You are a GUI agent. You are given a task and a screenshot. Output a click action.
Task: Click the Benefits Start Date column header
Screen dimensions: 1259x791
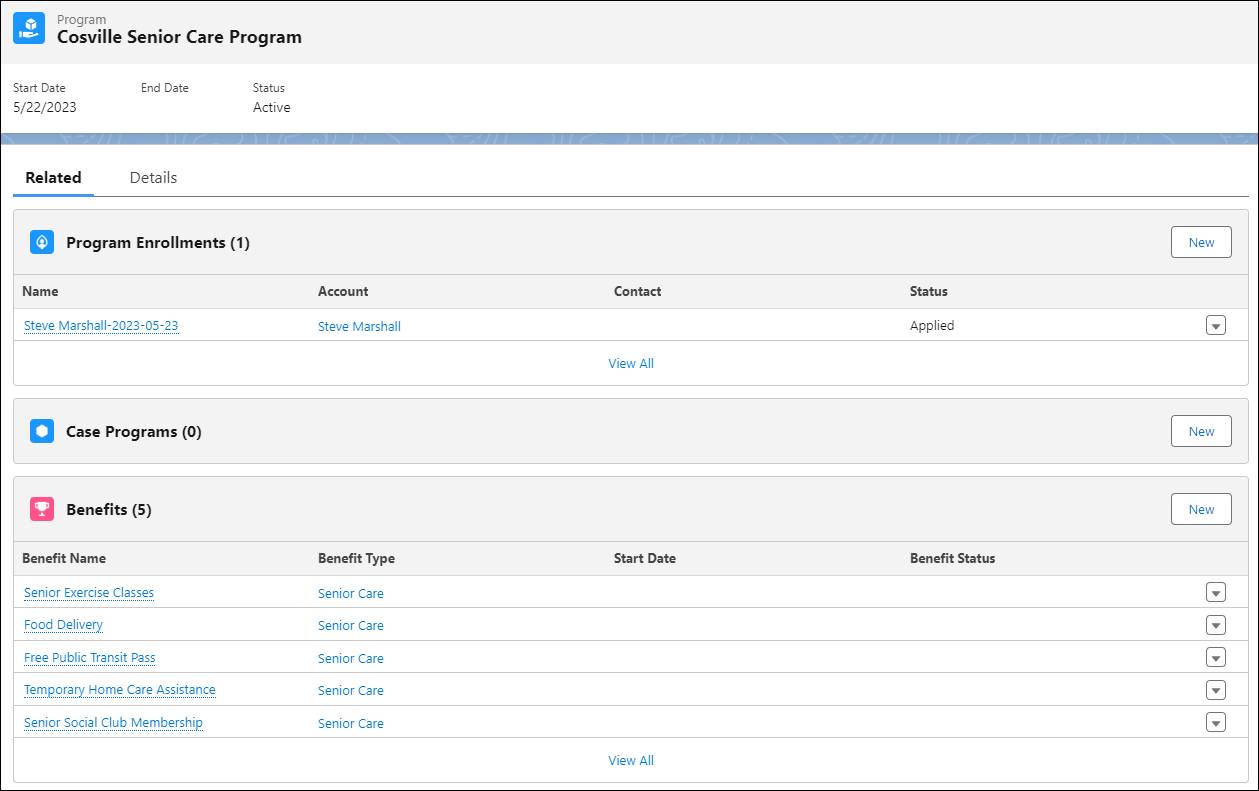[x=645, y=558]
